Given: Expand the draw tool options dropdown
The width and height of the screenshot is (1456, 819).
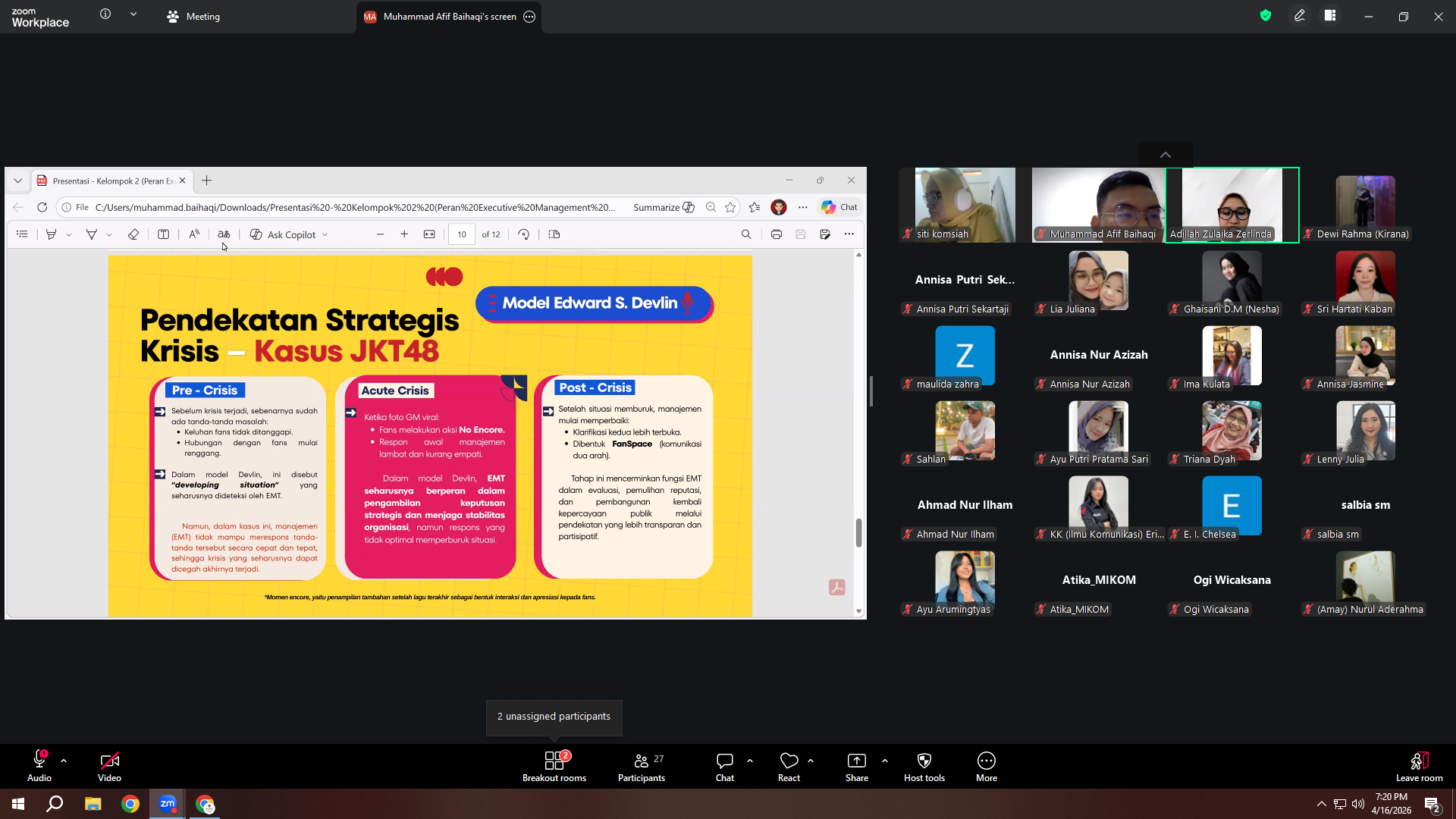Looking at the screenshot, I should tap(109, 235).
